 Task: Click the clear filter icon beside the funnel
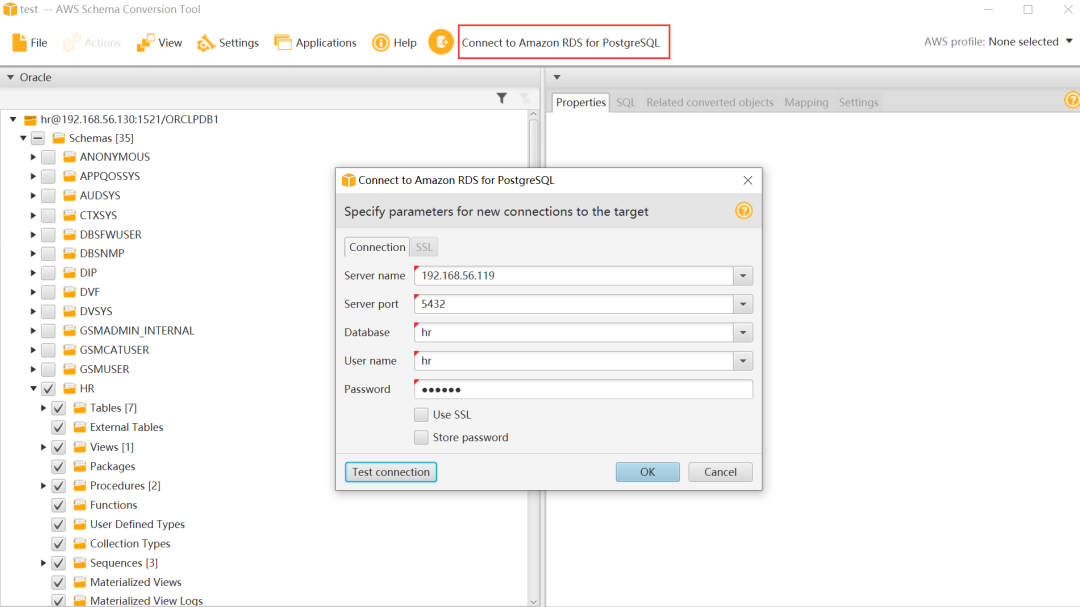(525, 99)
